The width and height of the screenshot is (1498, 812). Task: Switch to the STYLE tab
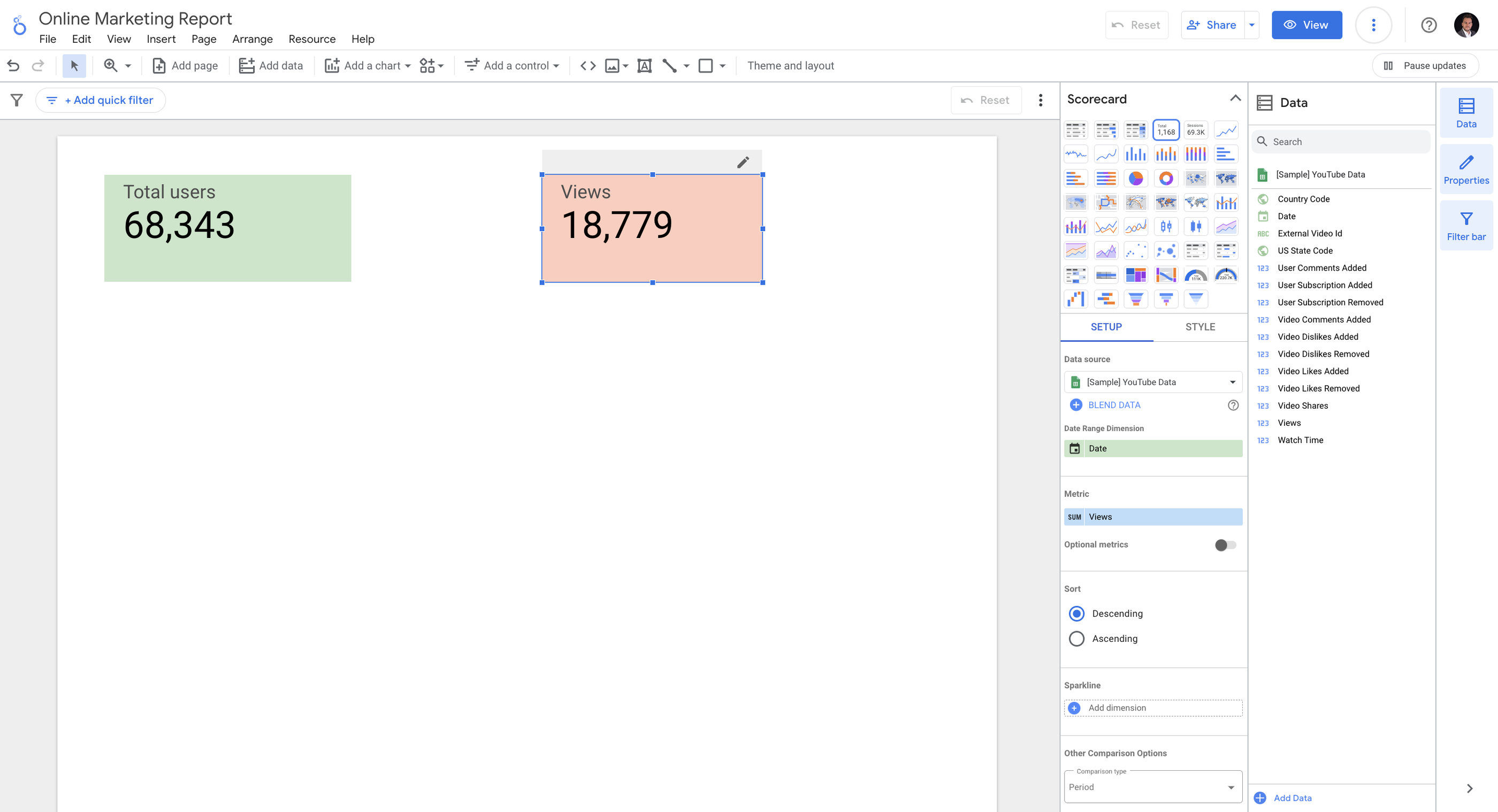pos(1199,327)
